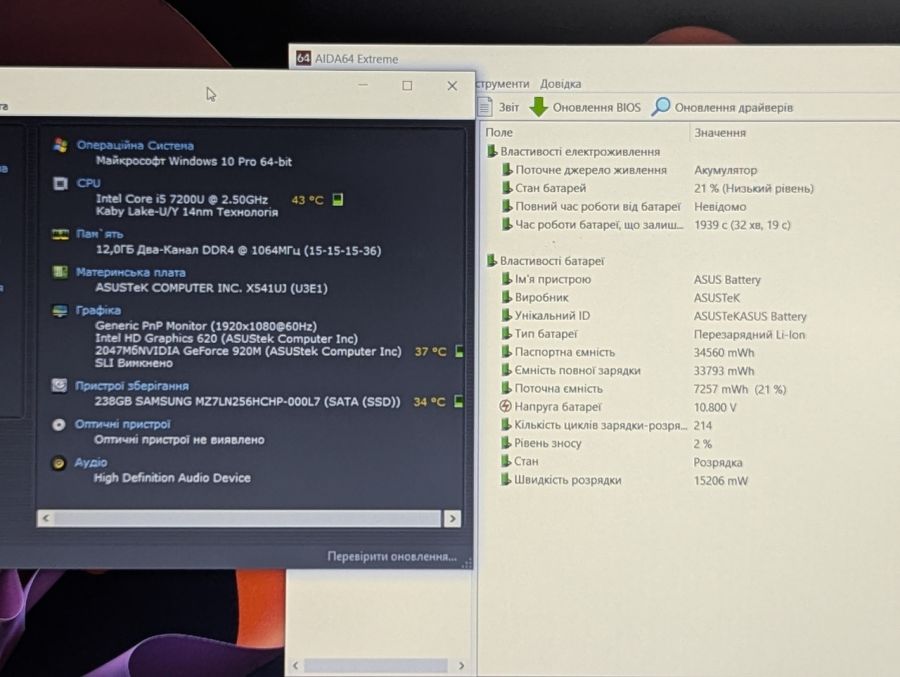The height and width of the screenshot is (677, 900).
Task: Click AIDA64 left pane scrollbar right arrow
Action: coord(461,666)
